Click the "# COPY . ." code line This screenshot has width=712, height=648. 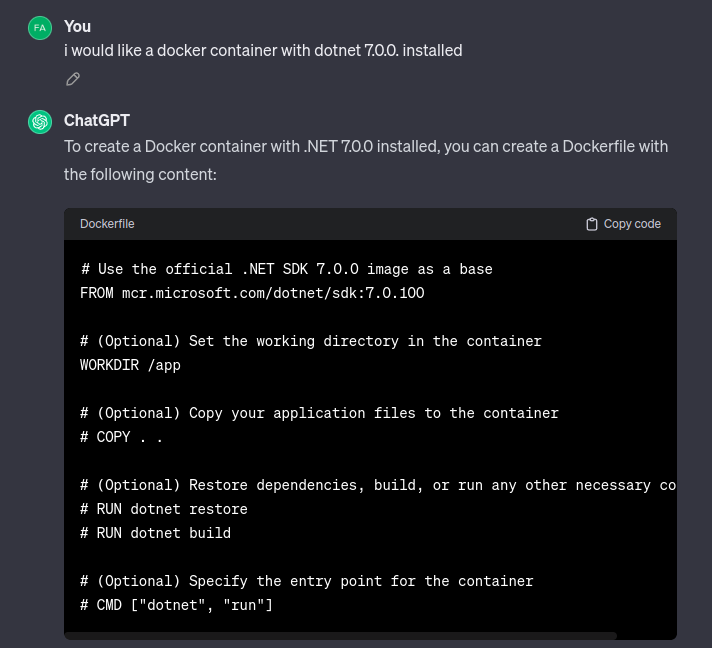pyautogui.click(x=121, y=437)
